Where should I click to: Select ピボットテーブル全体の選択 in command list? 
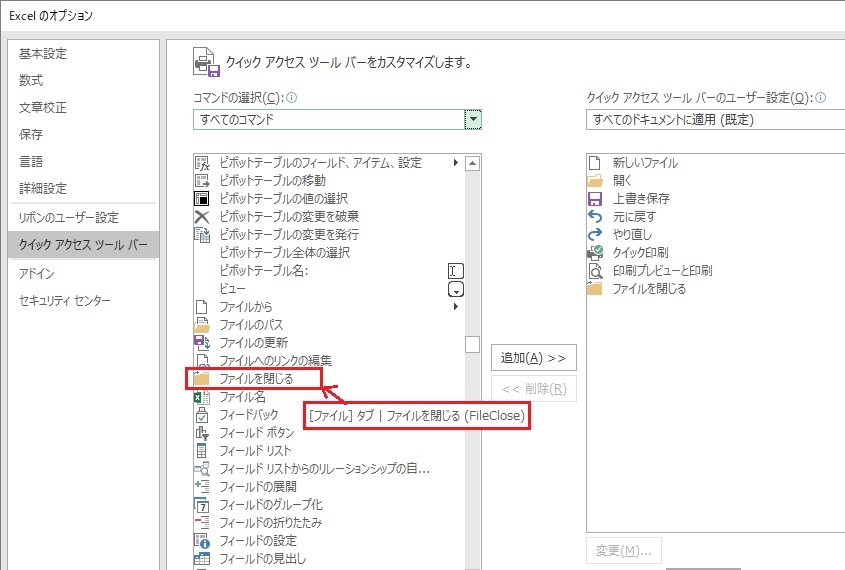[x=285, y=253]
